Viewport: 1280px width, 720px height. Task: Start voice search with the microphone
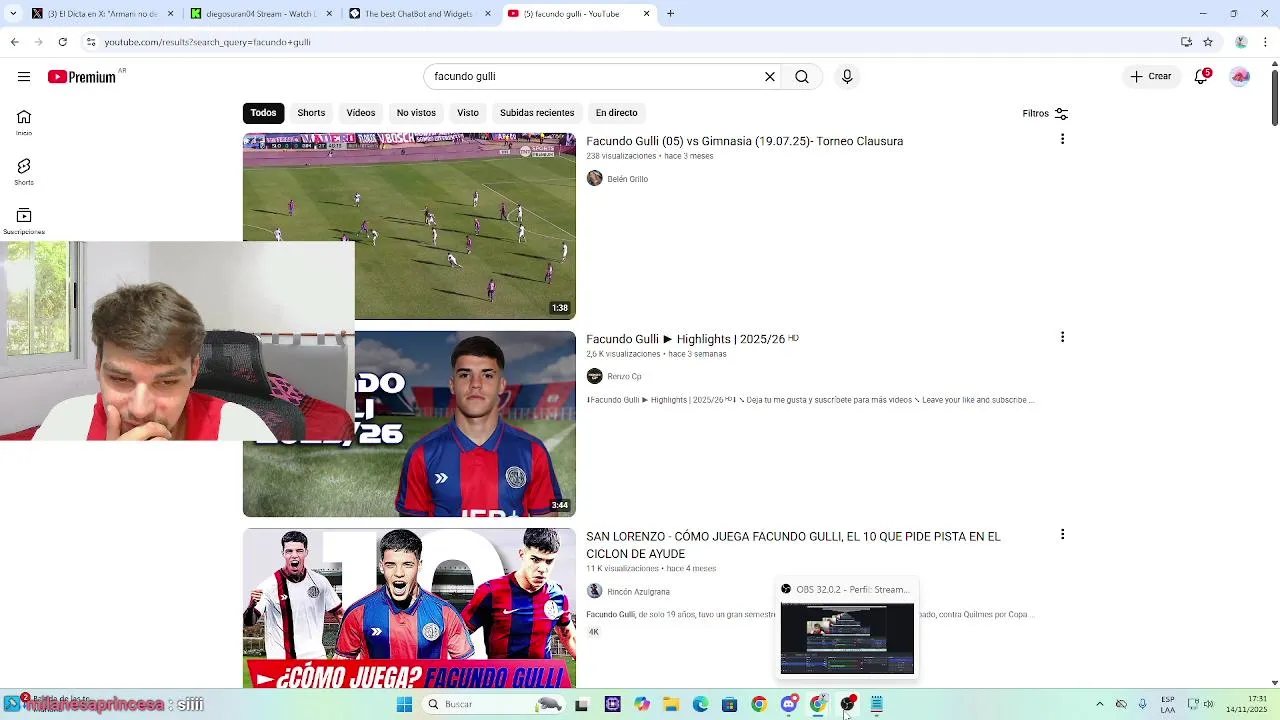click(847, 76)
